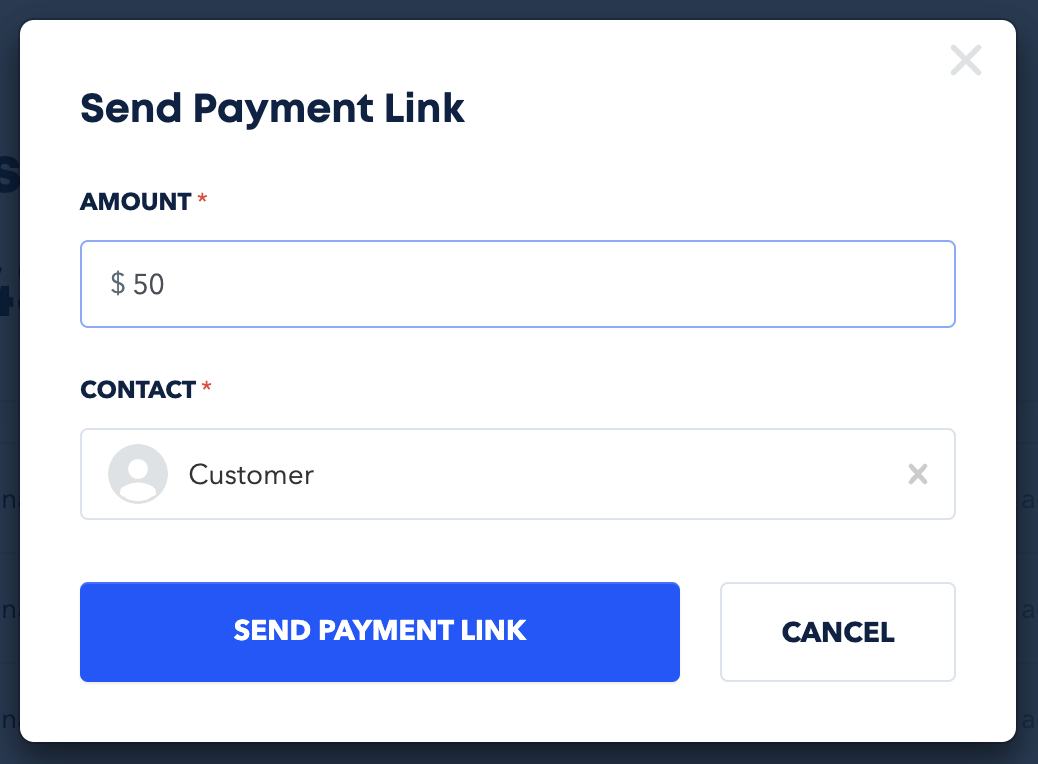Screen dimensions: 1038x764
Task: Click CANCEL to abort the payment link
Action: 837,632
